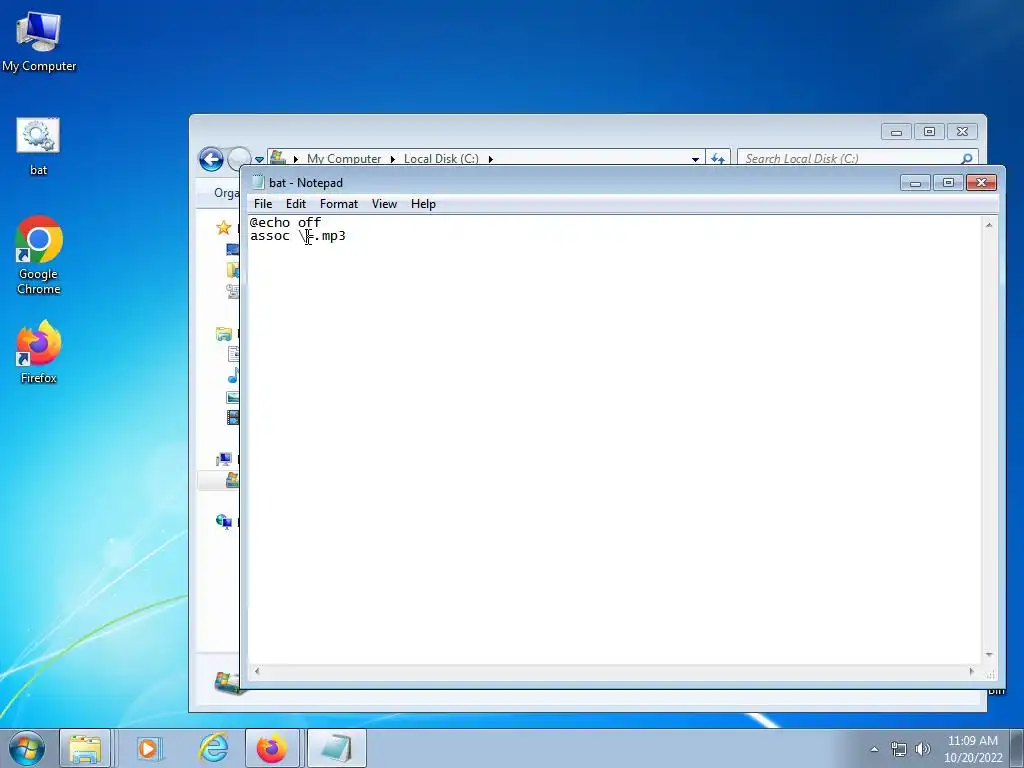
Task: Launch the Firefox desktop shortcut
Action: tap(39, 352)
